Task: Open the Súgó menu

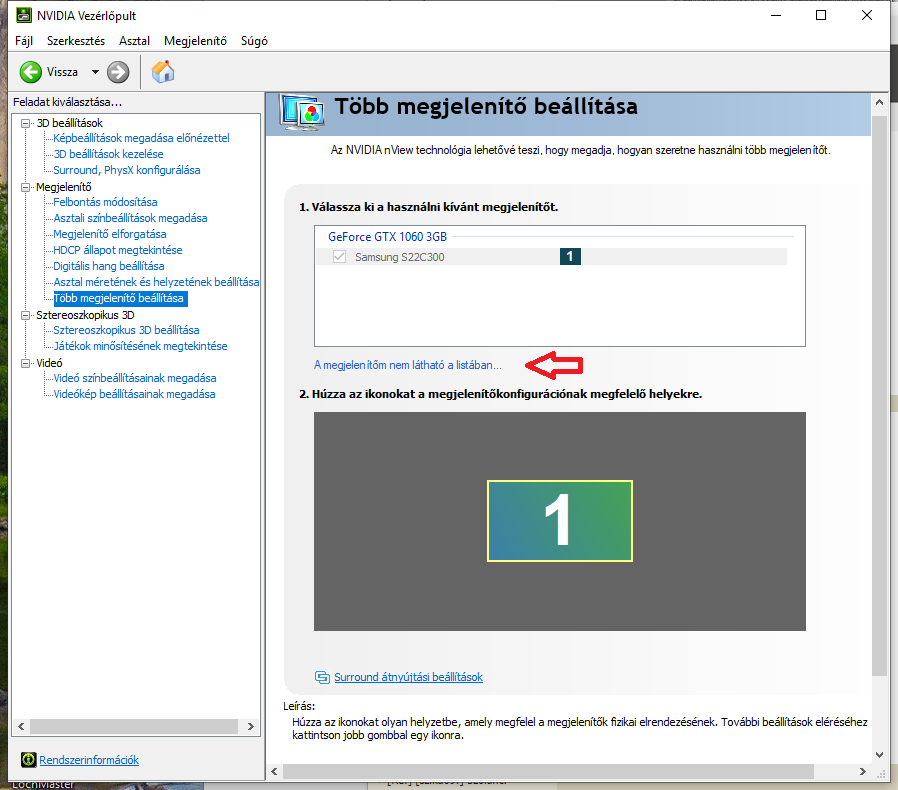Action: 254,41
